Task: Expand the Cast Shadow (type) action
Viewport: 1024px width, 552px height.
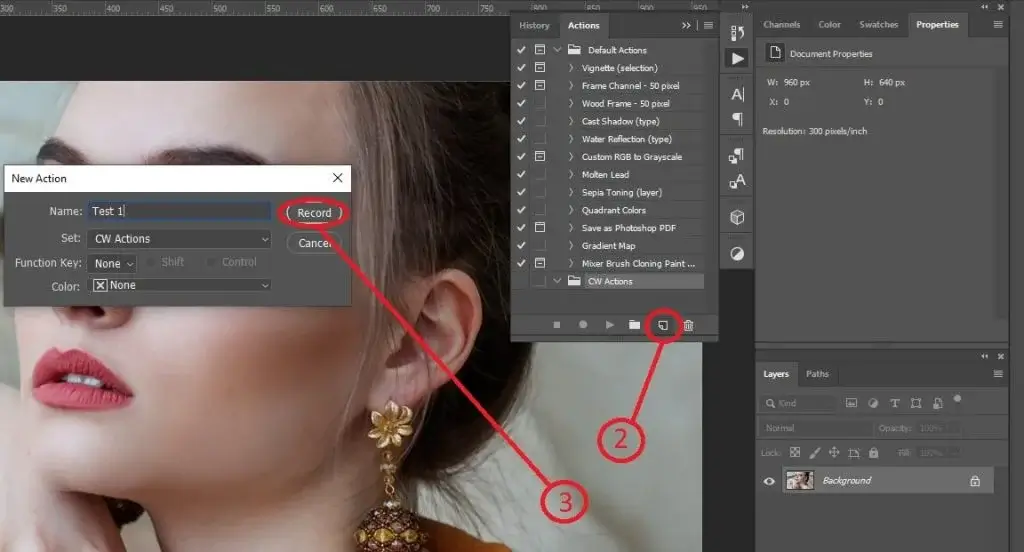Action: pos(571,121)
